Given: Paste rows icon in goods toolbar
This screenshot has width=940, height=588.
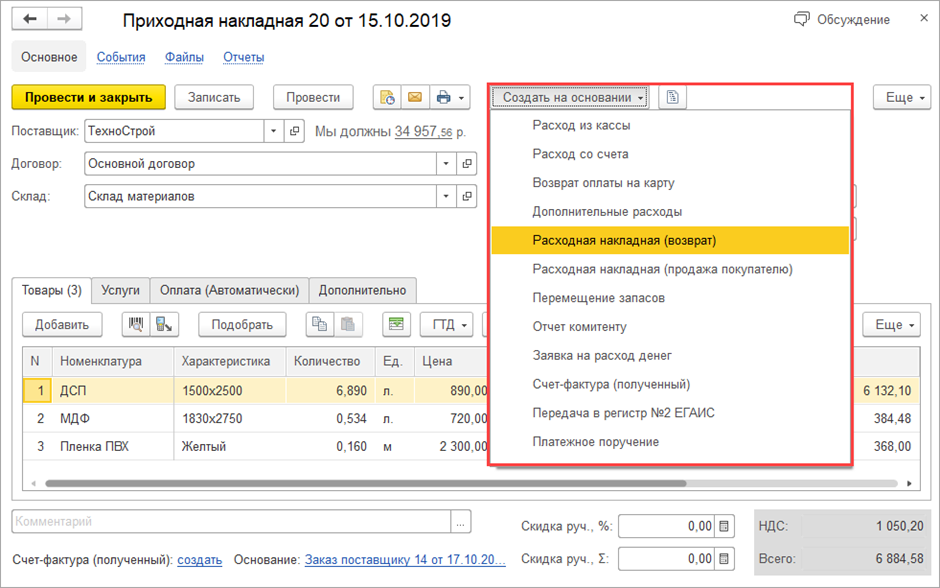Looking at the screenshot, I should 348,324.
